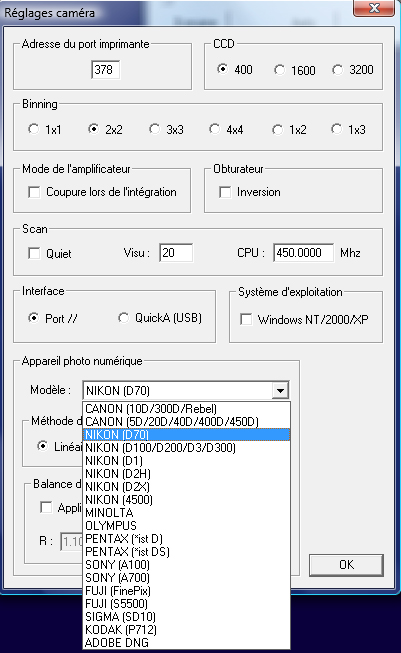Click printer port address field 378
Image resolution: width=401 pixels, height=653 pixels.
click(x=106, y=70)
